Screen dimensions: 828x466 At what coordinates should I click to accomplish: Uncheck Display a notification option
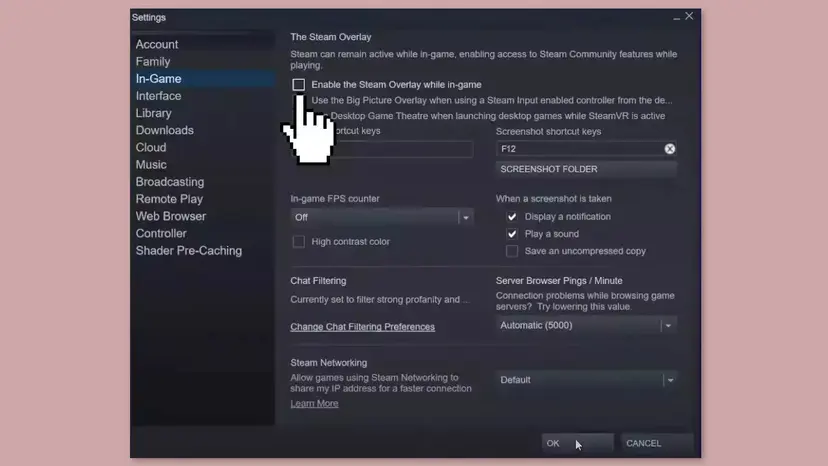pyautogui.click(x=512, y=217)
